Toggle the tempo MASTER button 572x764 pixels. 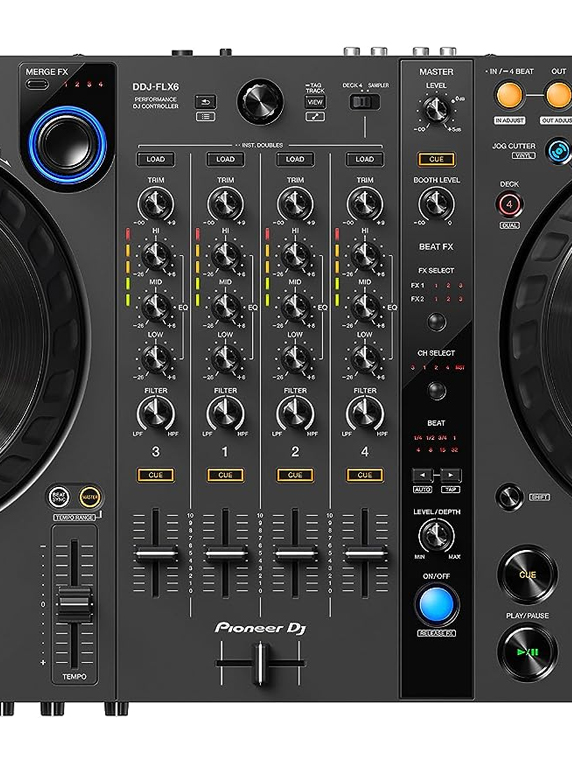click(90, 497)
